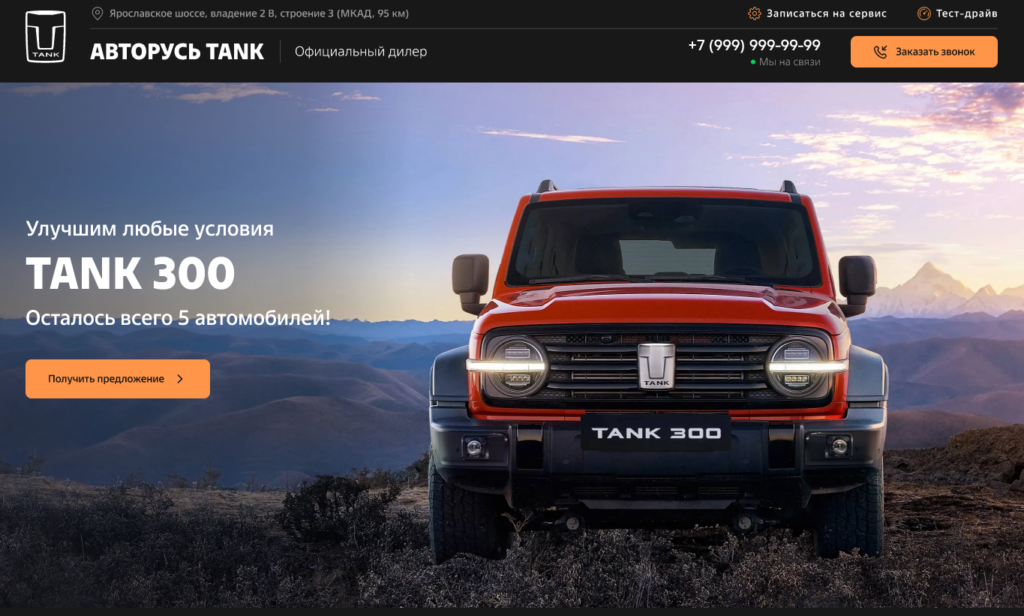Image resolution: width=1024 pixels, height=616 pixels.
Task: Click the speedometer icon next to Тест-драйв
Action: click(923, 14)
